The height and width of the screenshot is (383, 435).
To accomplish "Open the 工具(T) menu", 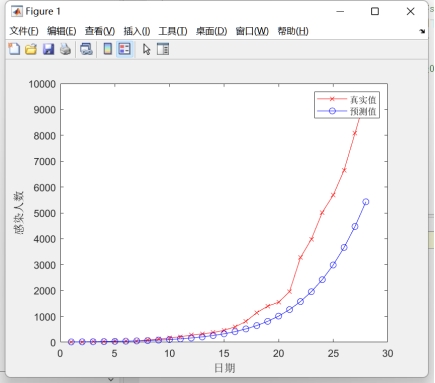I will [x=173, y=31].
